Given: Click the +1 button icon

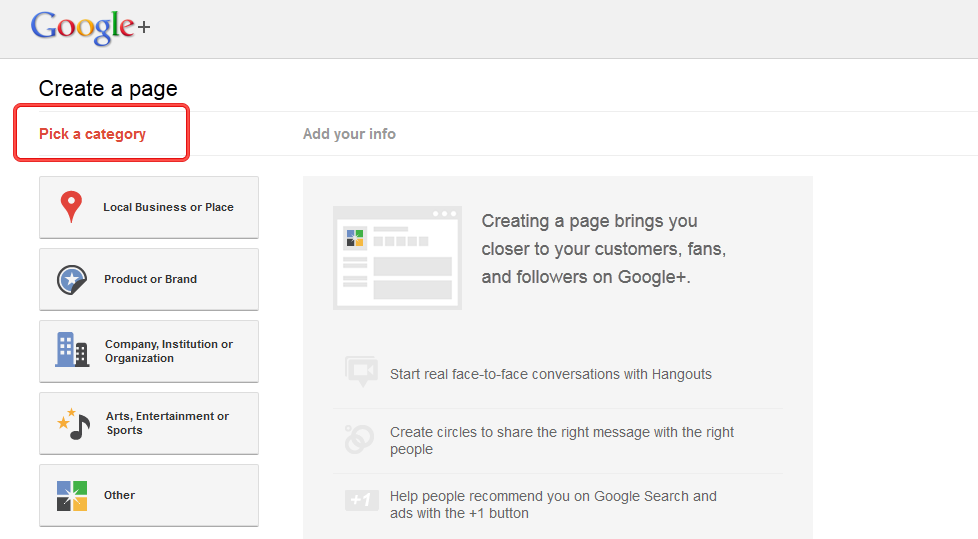Looking at the screenshot, I should [362, 500].
